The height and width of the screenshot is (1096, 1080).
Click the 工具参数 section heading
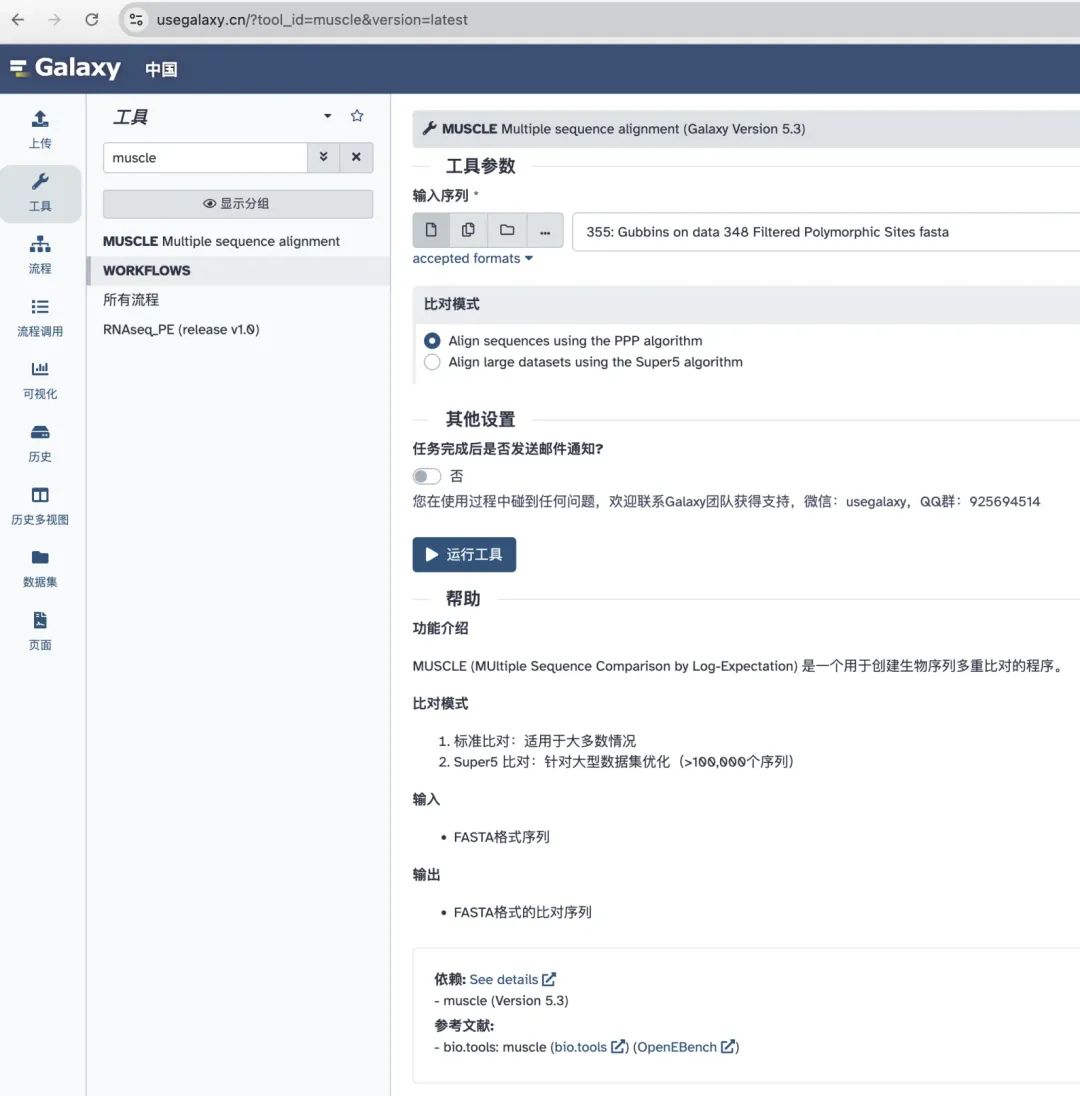(x=481, y=166)
